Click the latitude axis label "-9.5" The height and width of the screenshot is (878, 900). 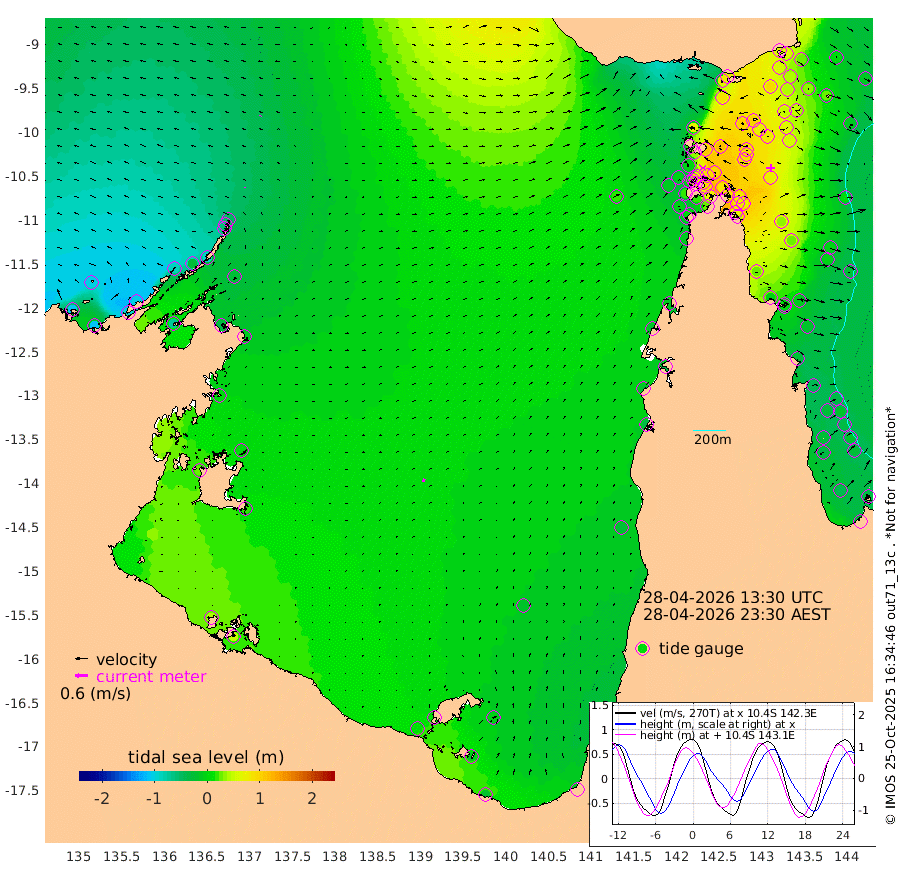tap(24, 89)
